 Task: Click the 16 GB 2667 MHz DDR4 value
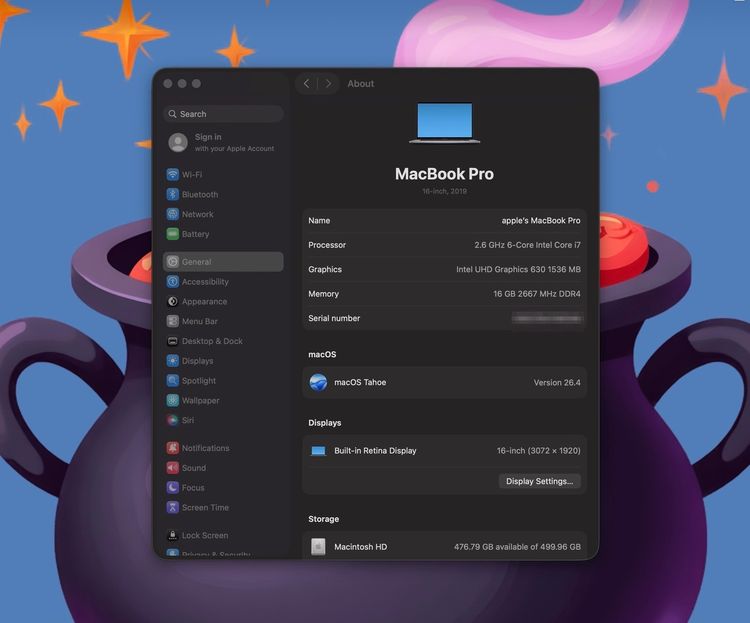pos(537,294)
